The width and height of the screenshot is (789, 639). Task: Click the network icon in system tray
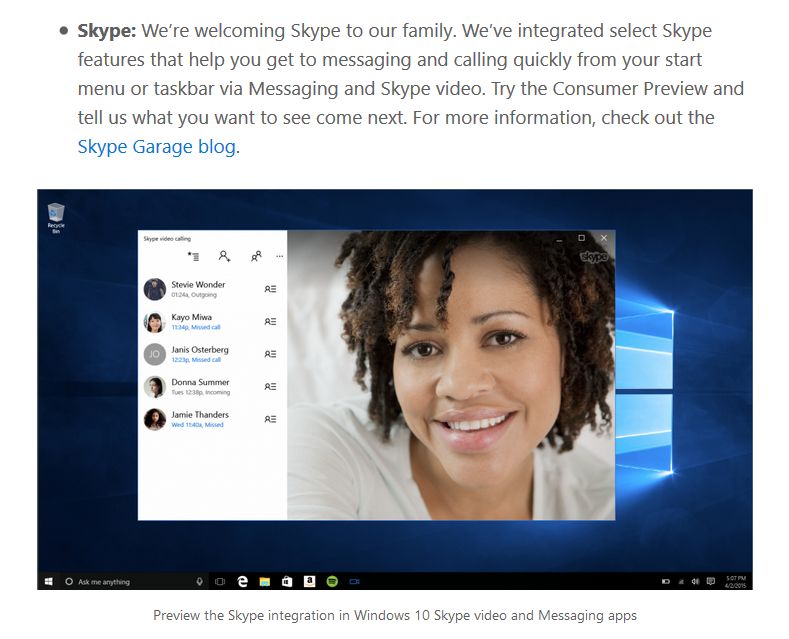click(681, 582)
